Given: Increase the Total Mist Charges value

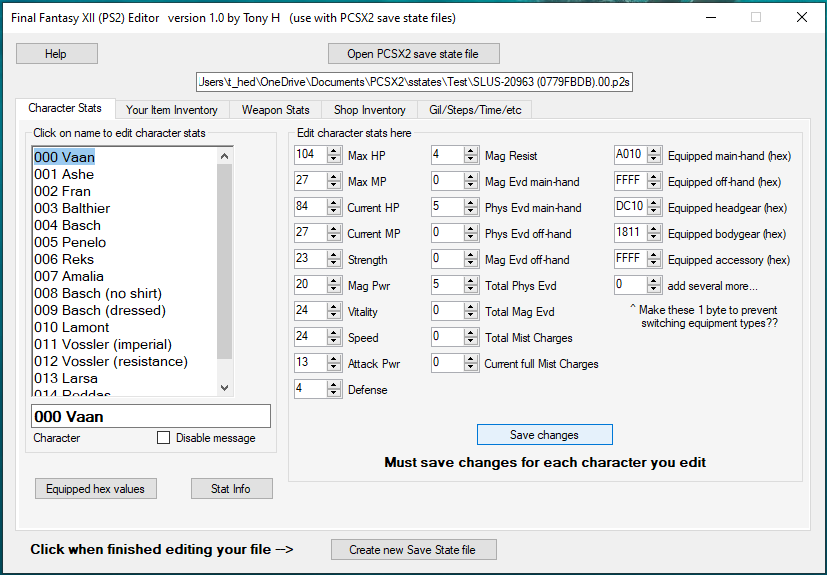Looking at the screenshot, I should tap(471, 332).
